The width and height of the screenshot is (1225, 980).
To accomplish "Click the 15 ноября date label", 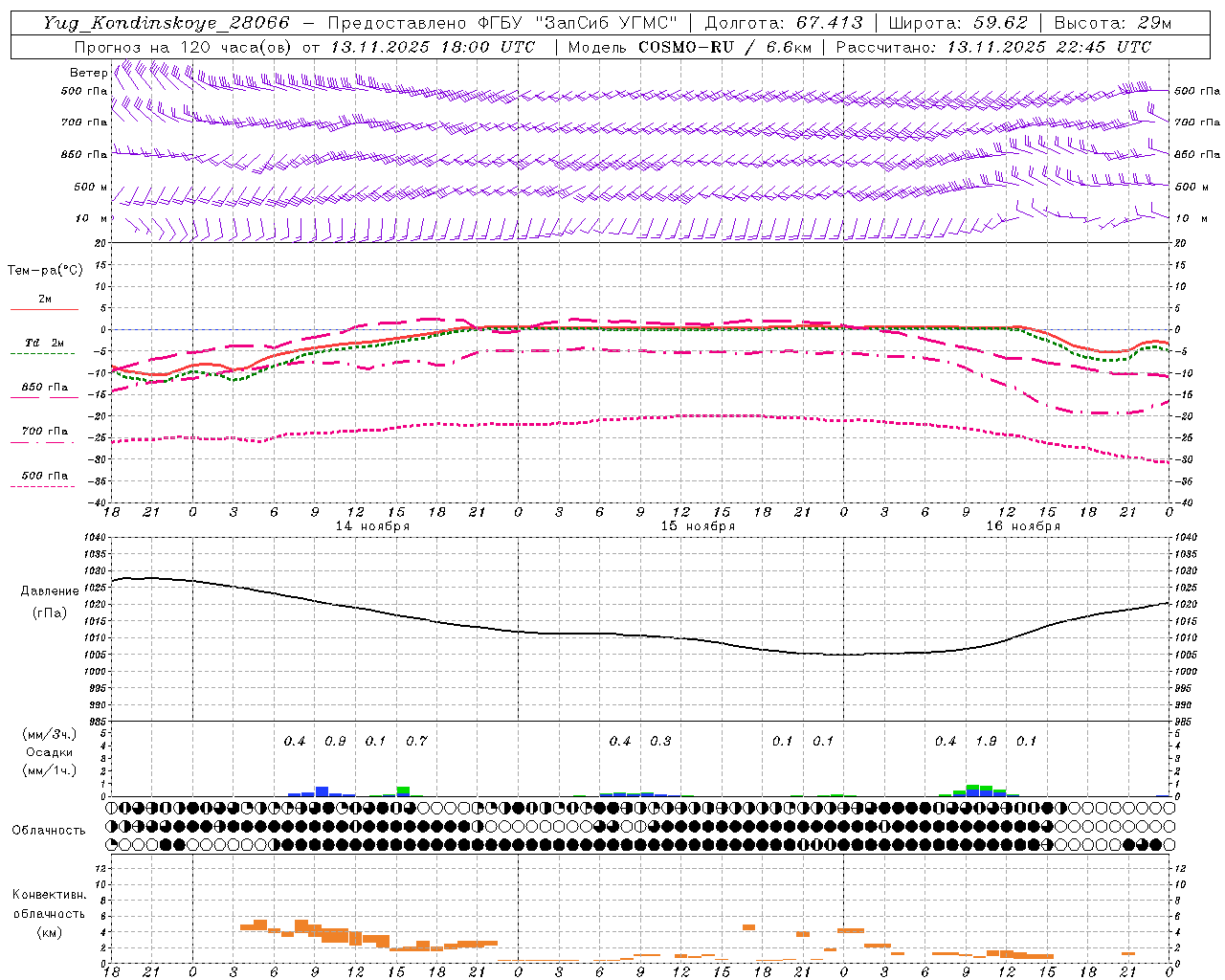I will click(x=698, y=525).
